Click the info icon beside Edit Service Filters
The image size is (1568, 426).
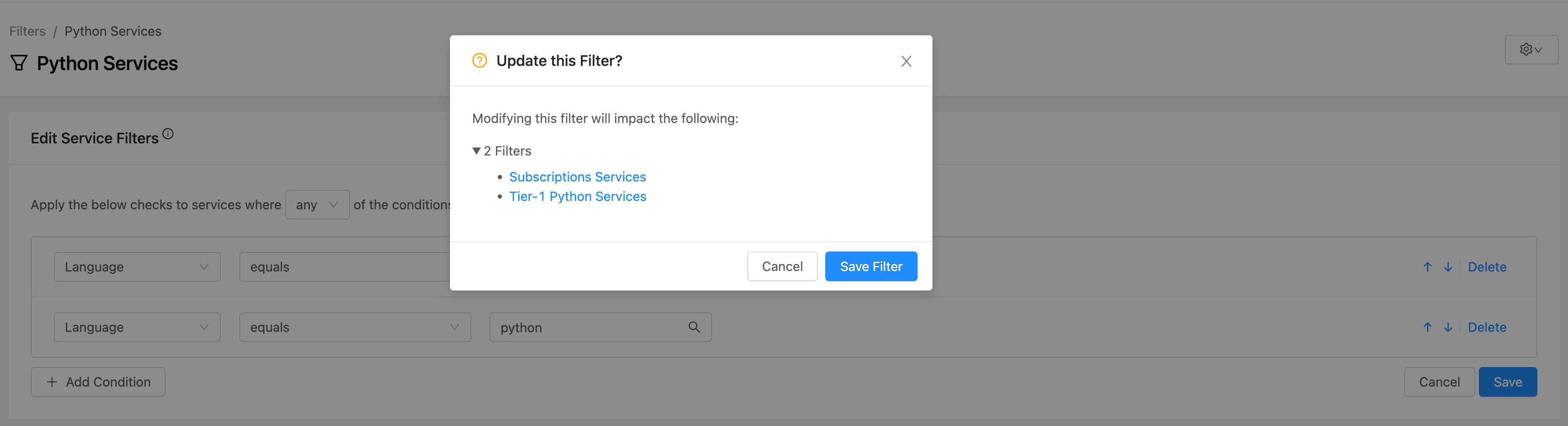click(x=168, y=134)
